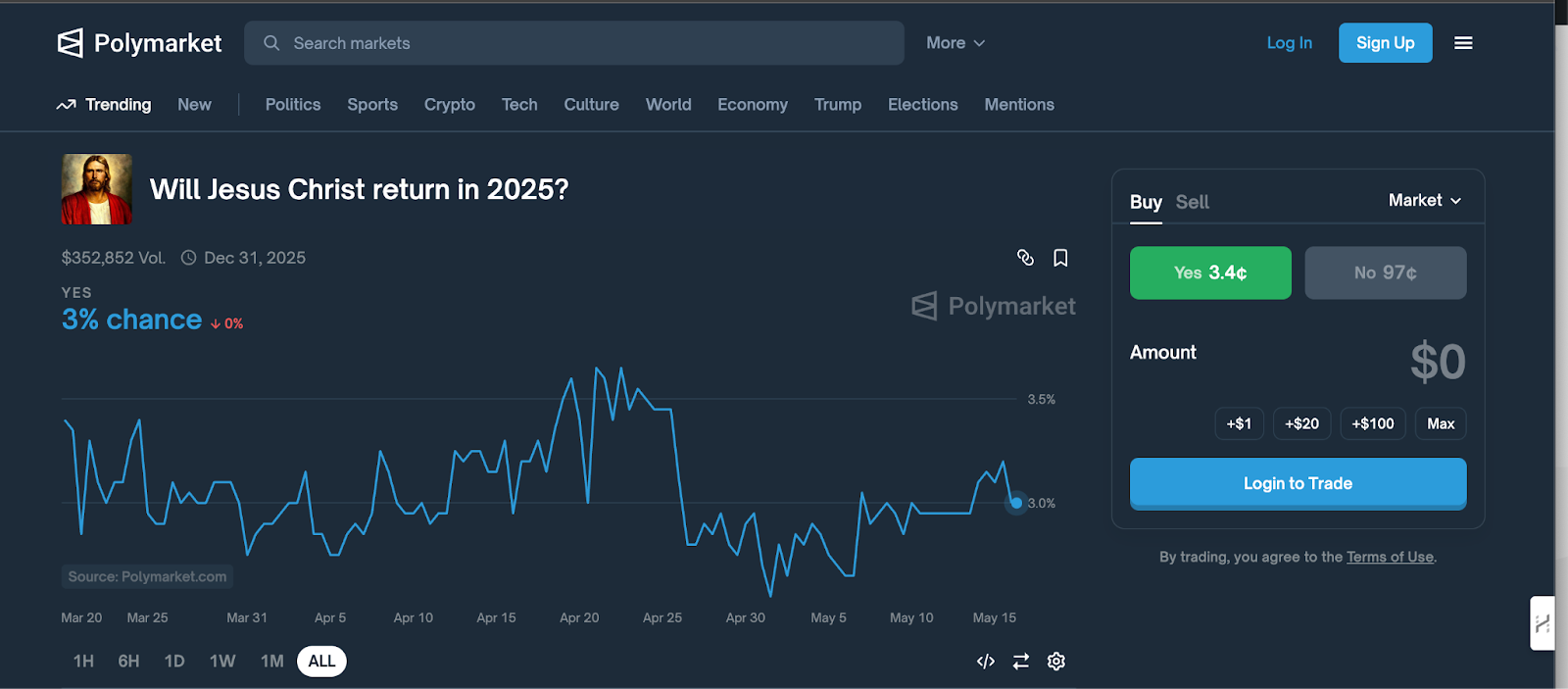The width and height of the screenshot is (1568, 689).
Task: Go to Politics category
Action: tap(293, 105)
